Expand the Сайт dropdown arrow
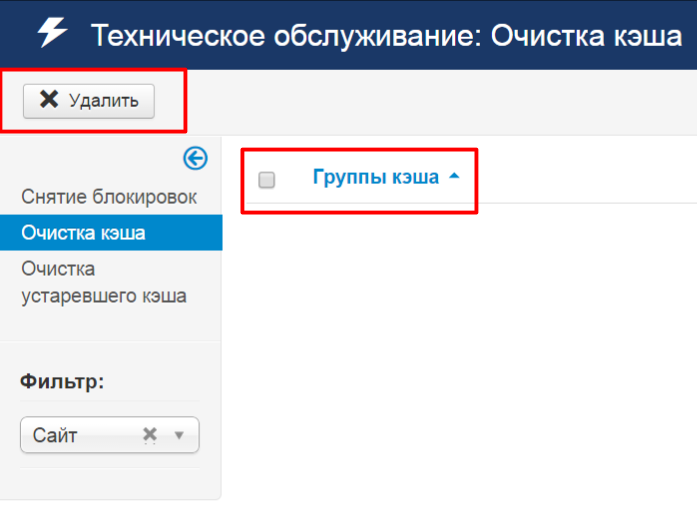697x522 pixels. 180,435
